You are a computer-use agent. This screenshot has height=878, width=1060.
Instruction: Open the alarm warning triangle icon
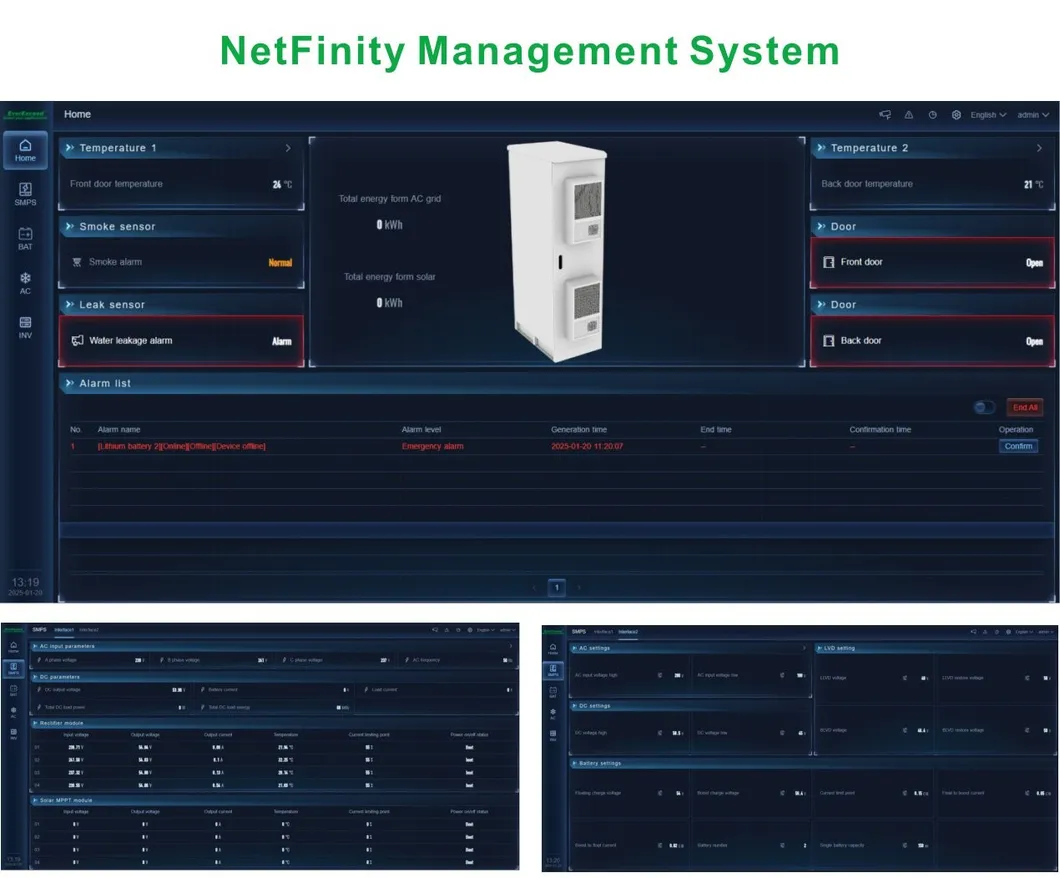click(908, 114)
